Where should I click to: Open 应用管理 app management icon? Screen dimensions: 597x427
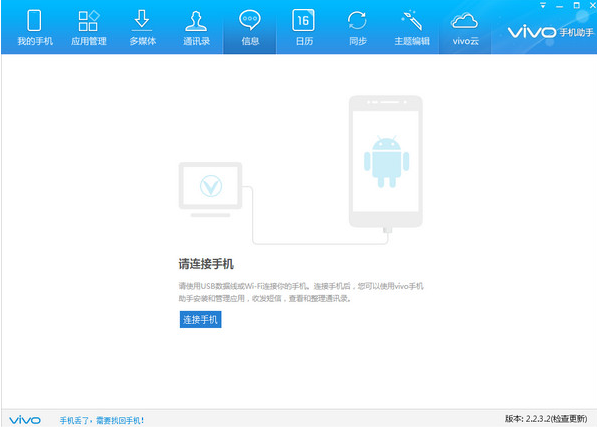click(88, 28)
